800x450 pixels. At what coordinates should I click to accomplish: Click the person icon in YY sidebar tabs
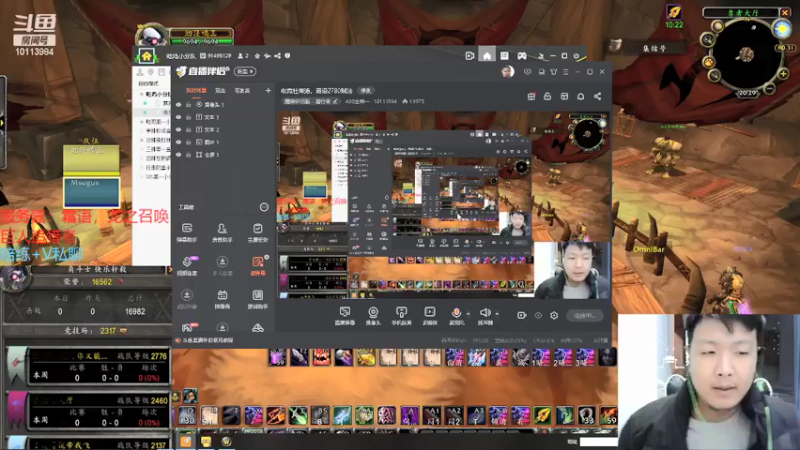click(140, 72)
